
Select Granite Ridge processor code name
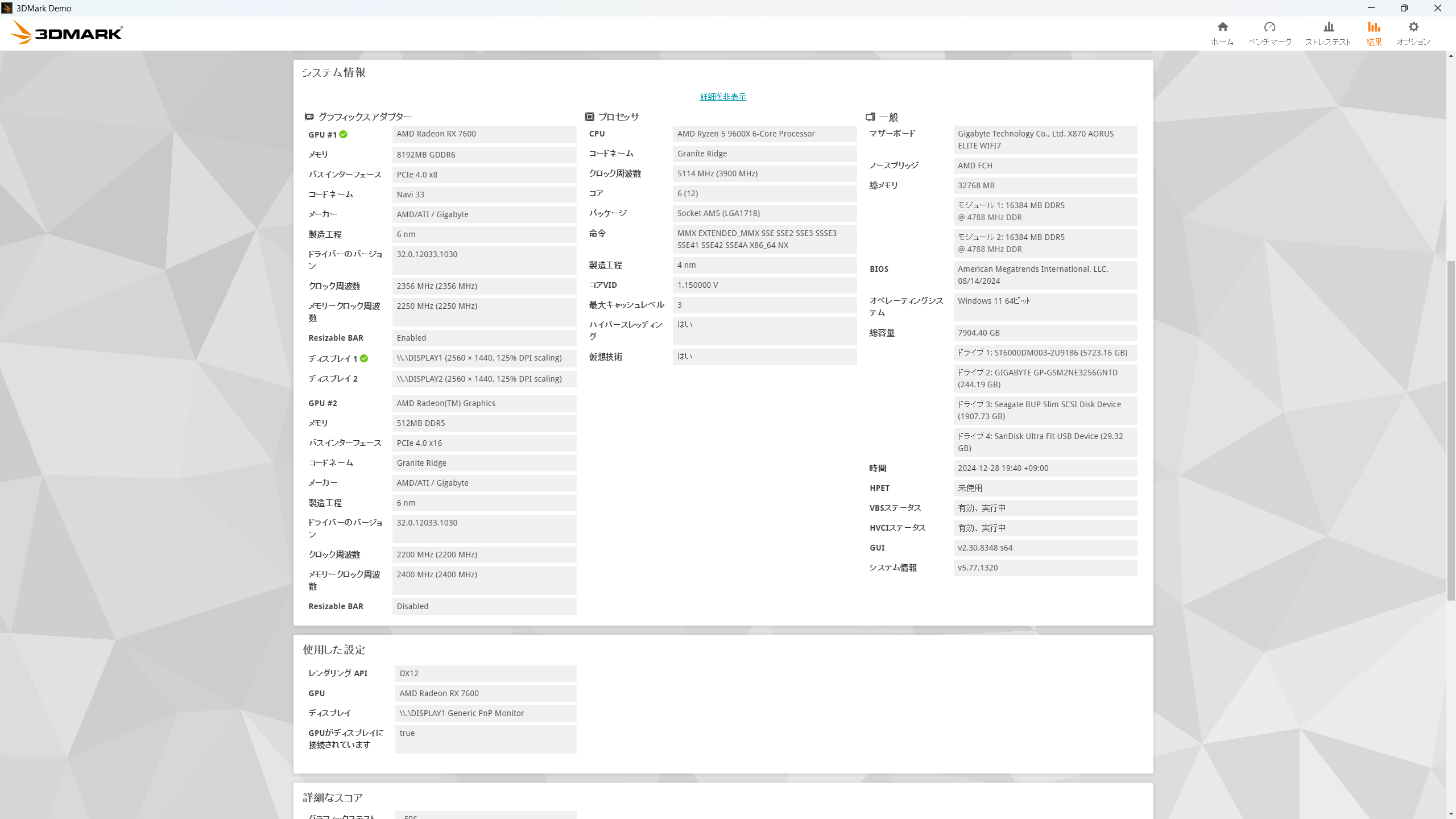coord(764,154)
